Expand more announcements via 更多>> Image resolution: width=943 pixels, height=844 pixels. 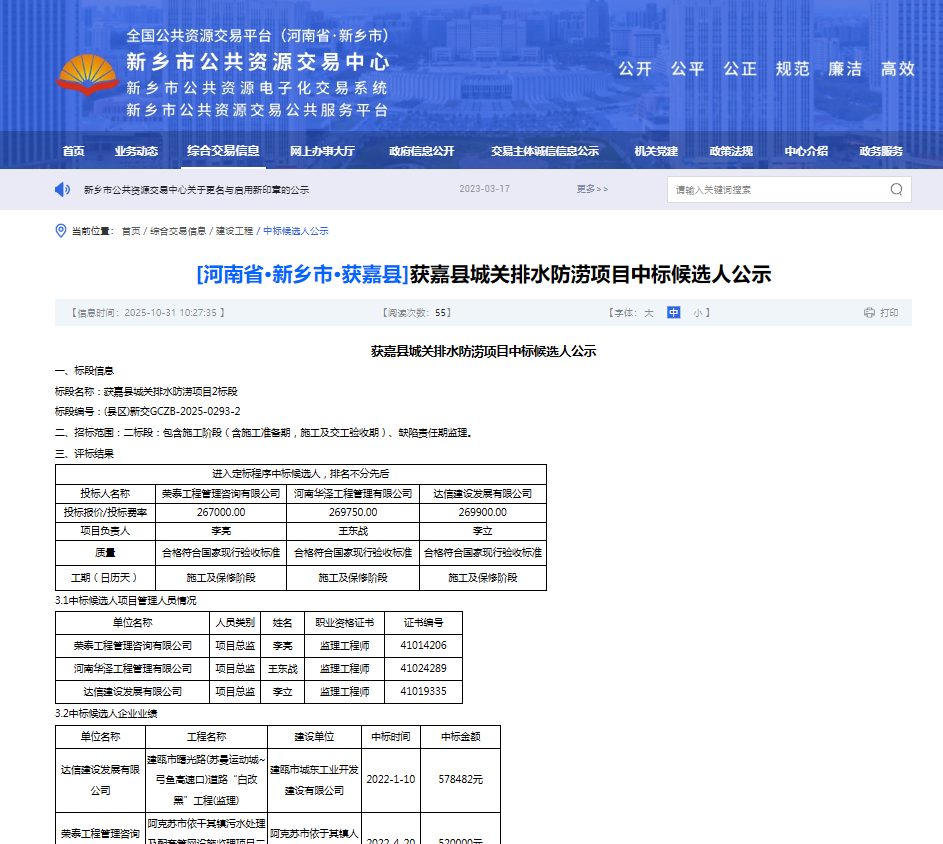(592, 189)
